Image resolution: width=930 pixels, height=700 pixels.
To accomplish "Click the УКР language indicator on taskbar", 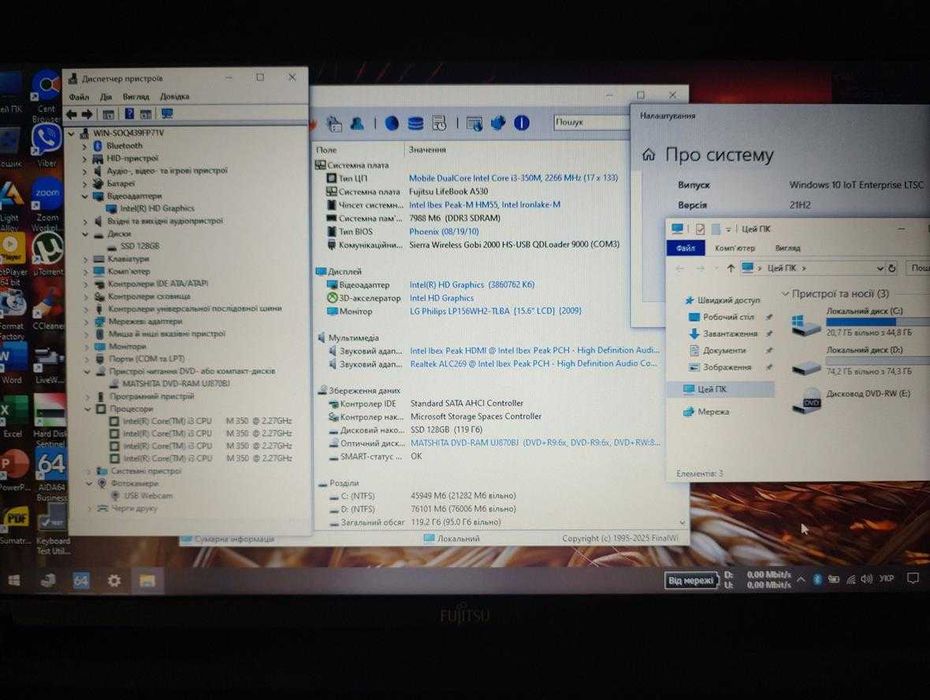I will coord(887,578).
